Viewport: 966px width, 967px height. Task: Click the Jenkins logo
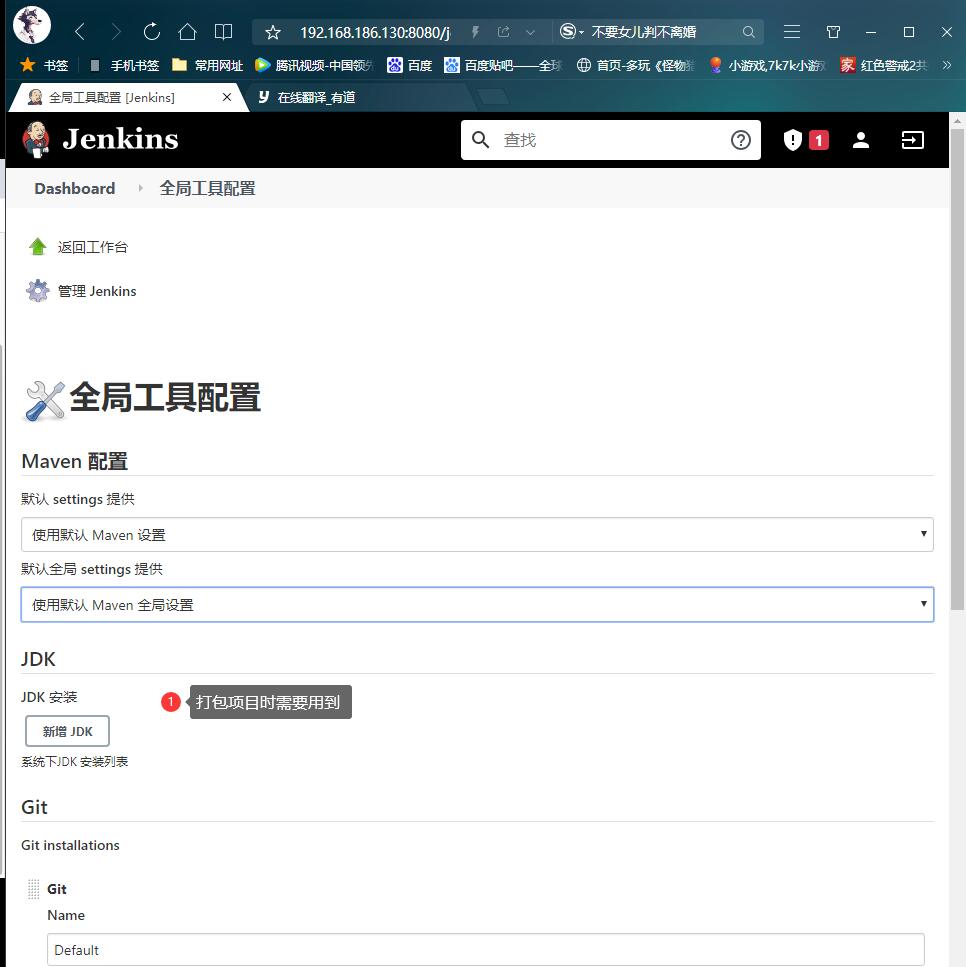[x=101, y=139]
